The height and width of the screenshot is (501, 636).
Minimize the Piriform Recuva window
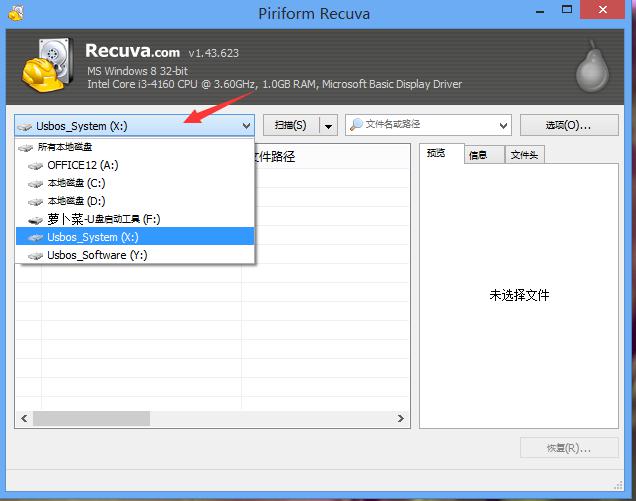[x=540, y=11]
